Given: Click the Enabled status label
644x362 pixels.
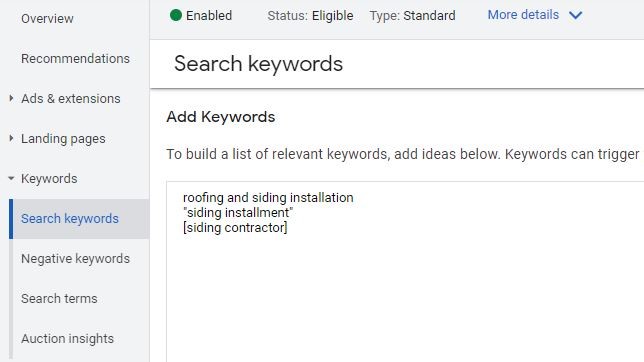Looking at the screenshot, I should coord(209,16).
